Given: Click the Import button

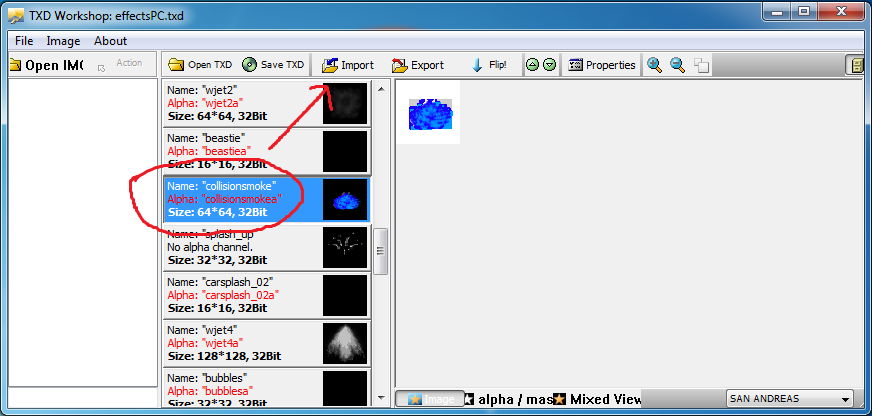Looking at the screenshot, I should [348, 65].
